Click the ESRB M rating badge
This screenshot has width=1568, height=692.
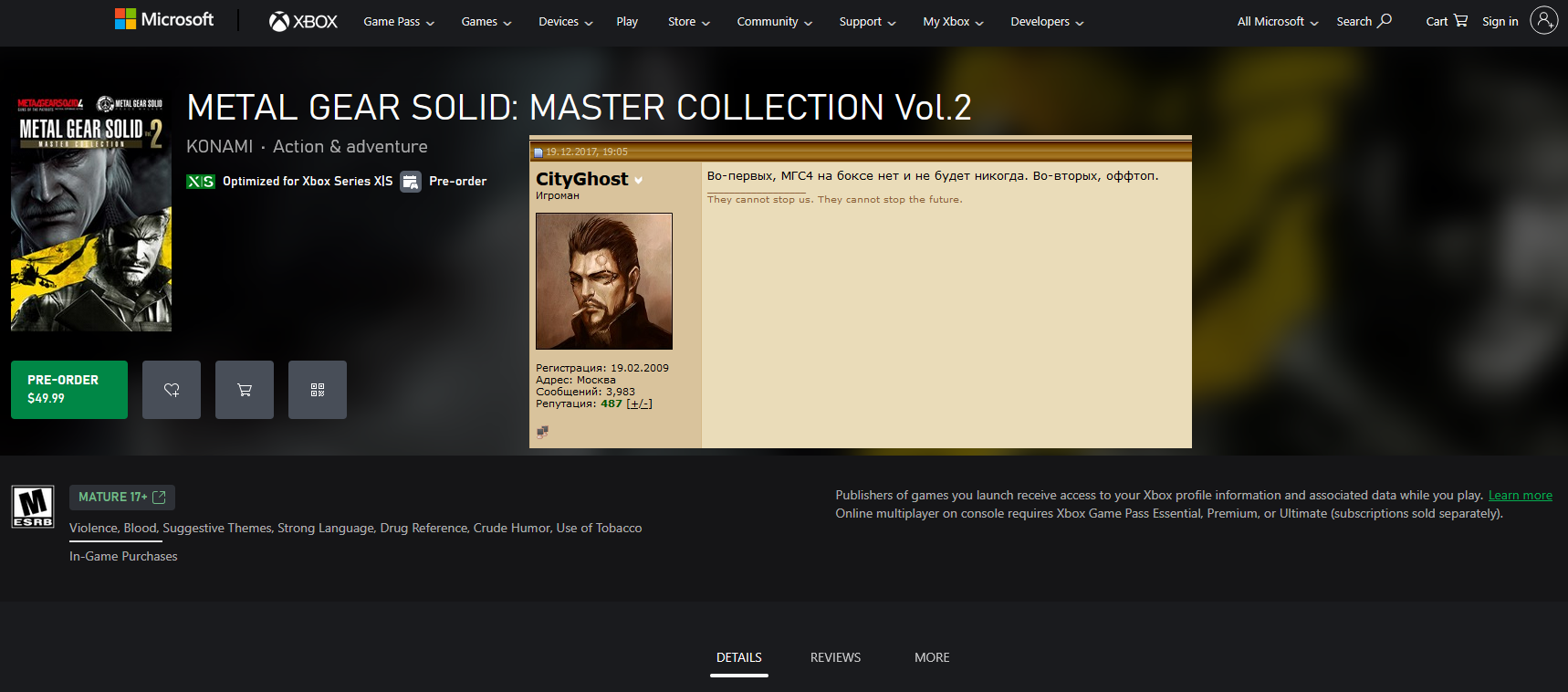(x=33, y=507)
